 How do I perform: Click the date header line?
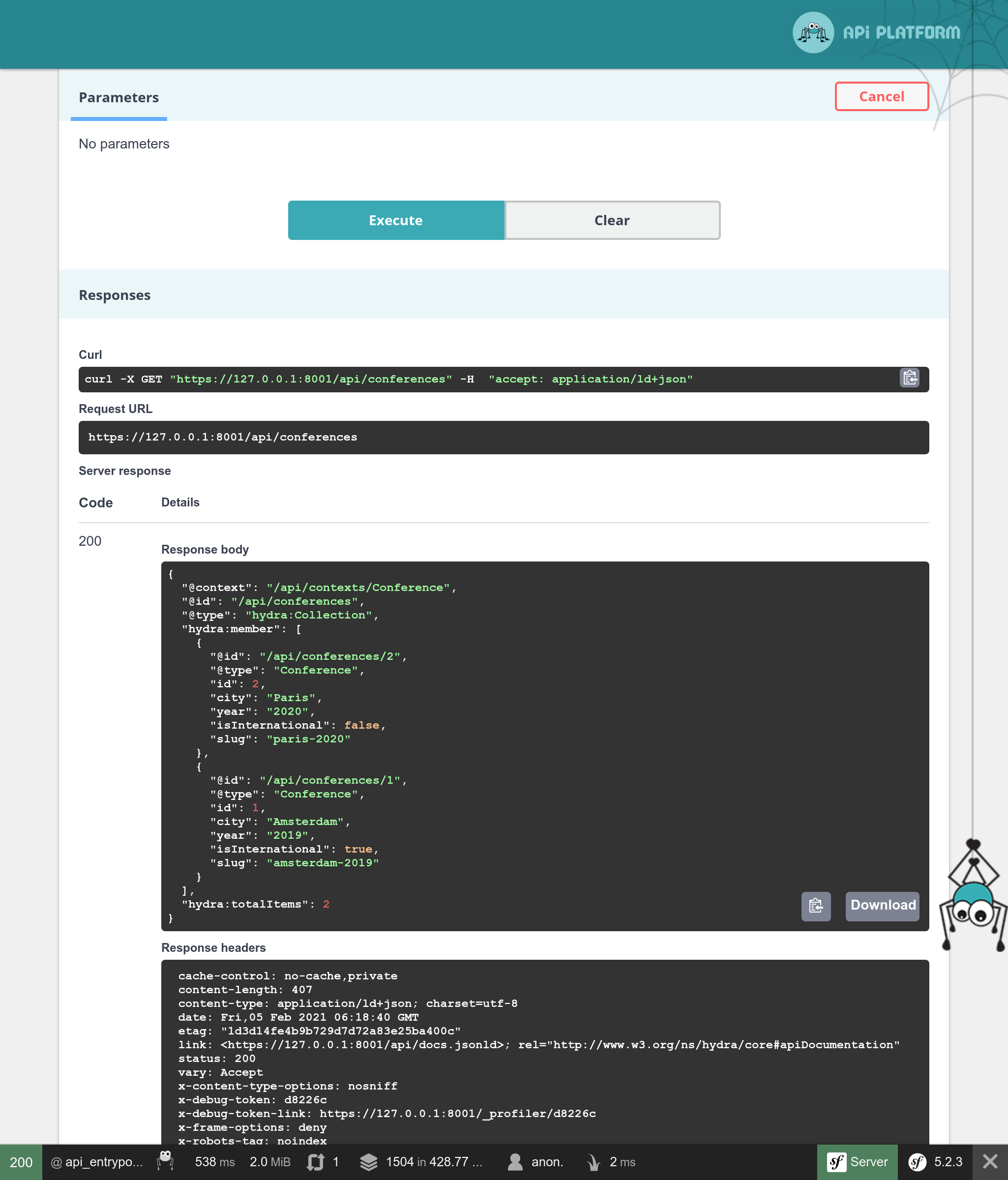click(298, 1017)
